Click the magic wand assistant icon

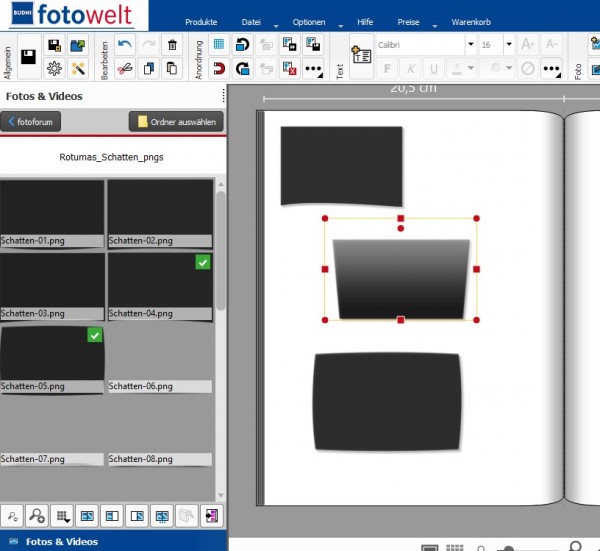(78, 68)
